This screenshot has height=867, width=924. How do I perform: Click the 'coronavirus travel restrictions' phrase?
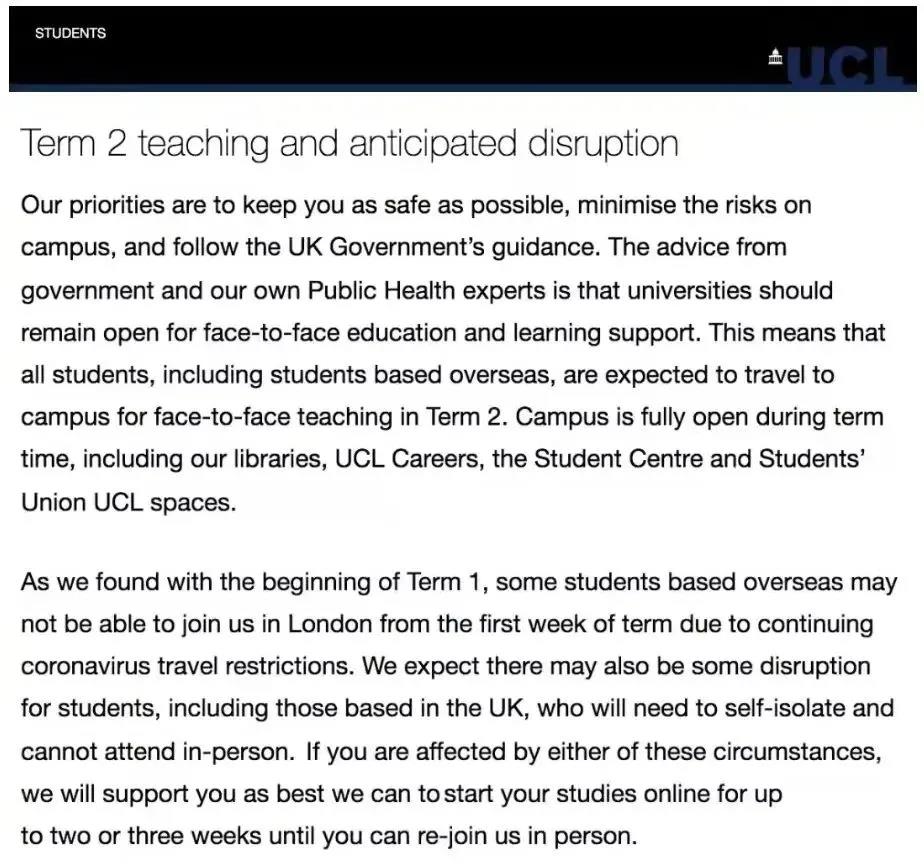click(x=187, y=667)
